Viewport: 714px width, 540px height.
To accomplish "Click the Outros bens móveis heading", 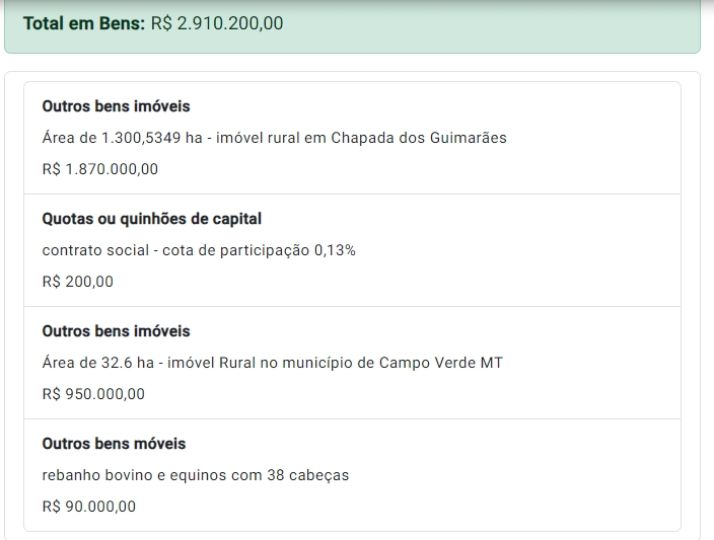I will [x=114, y=443].
